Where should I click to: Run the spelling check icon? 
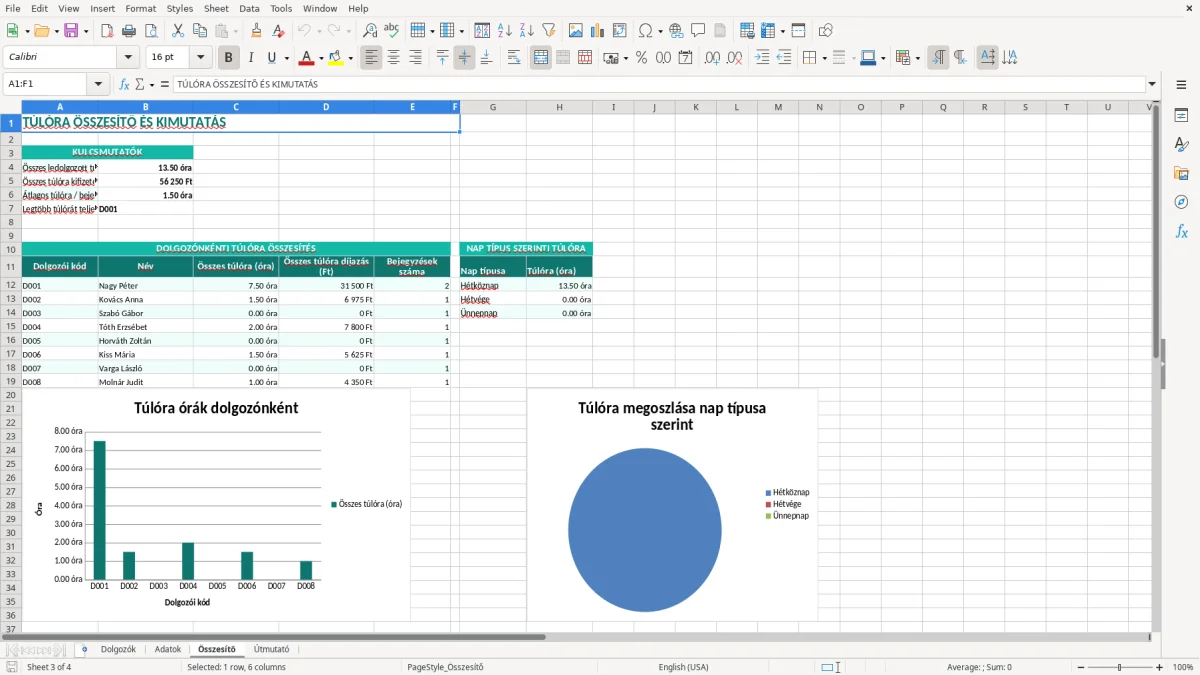(x=392, y=31)
